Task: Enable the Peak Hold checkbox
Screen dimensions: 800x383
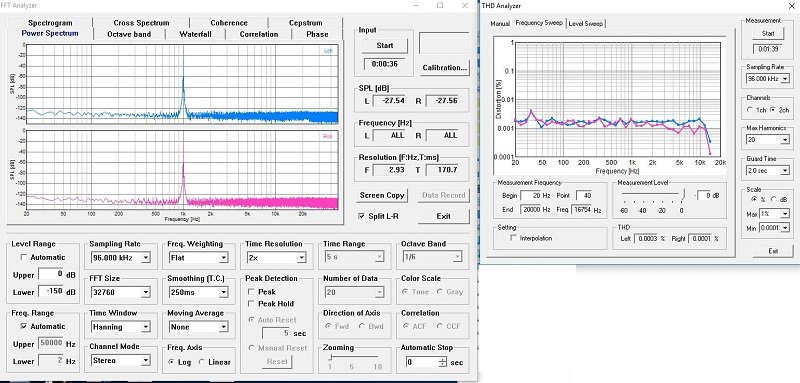Action: (x=251, y=303)
